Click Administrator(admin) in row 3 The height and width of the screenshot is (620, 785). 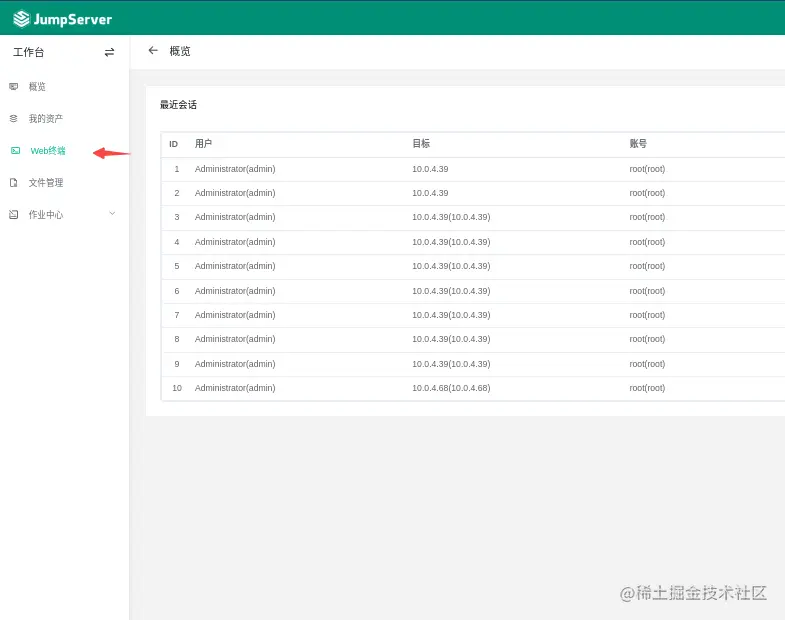click(235, 217)
